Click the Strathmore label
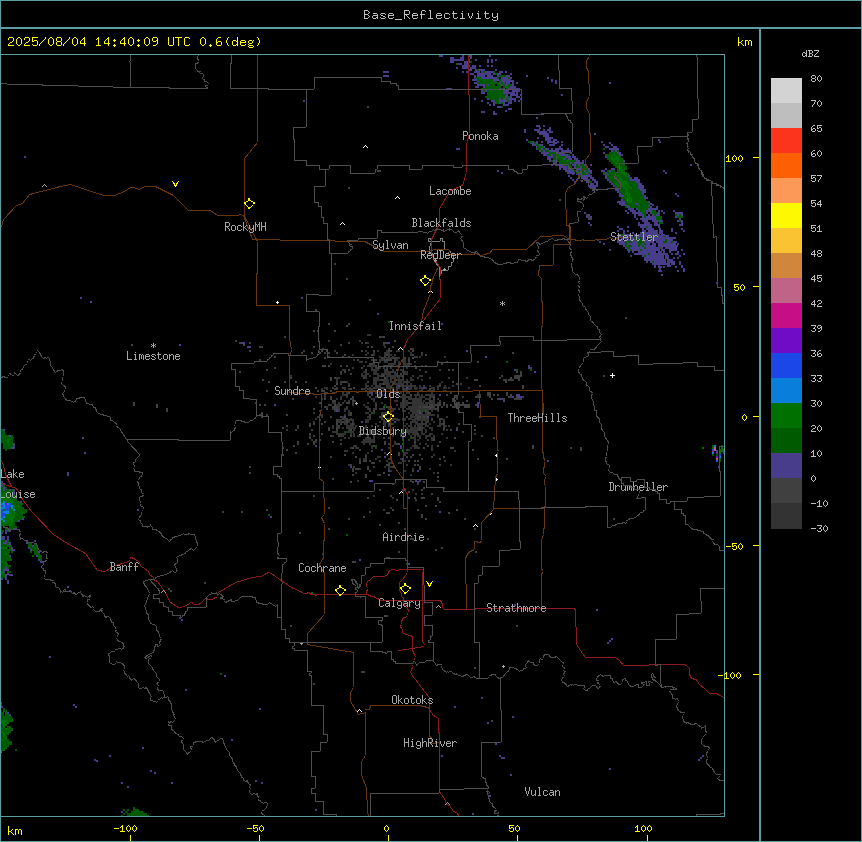Viewport: 862px width, 842px height. (516, 608)
